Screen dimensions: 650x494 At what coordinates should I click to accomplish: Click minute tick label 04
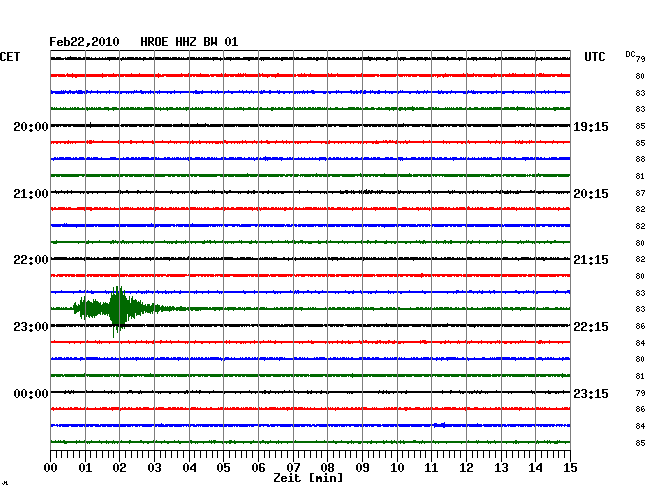[189, 467]
